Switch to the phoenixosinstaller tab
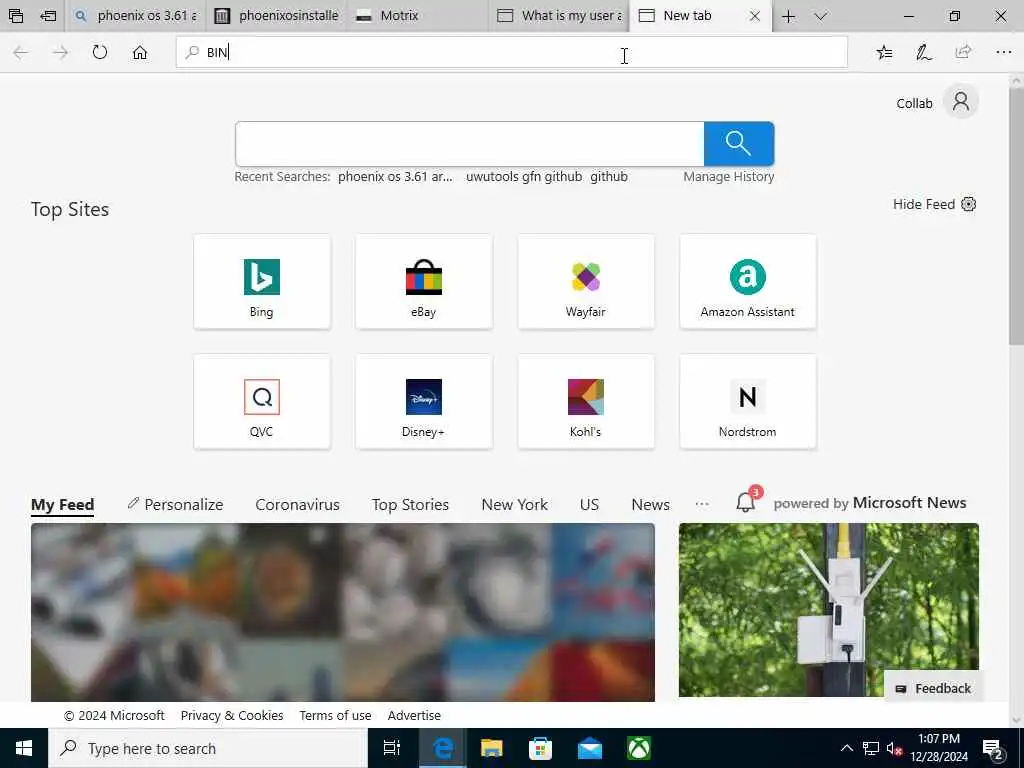This screenshot has width=1024, height=768. [x=276, y=16]
